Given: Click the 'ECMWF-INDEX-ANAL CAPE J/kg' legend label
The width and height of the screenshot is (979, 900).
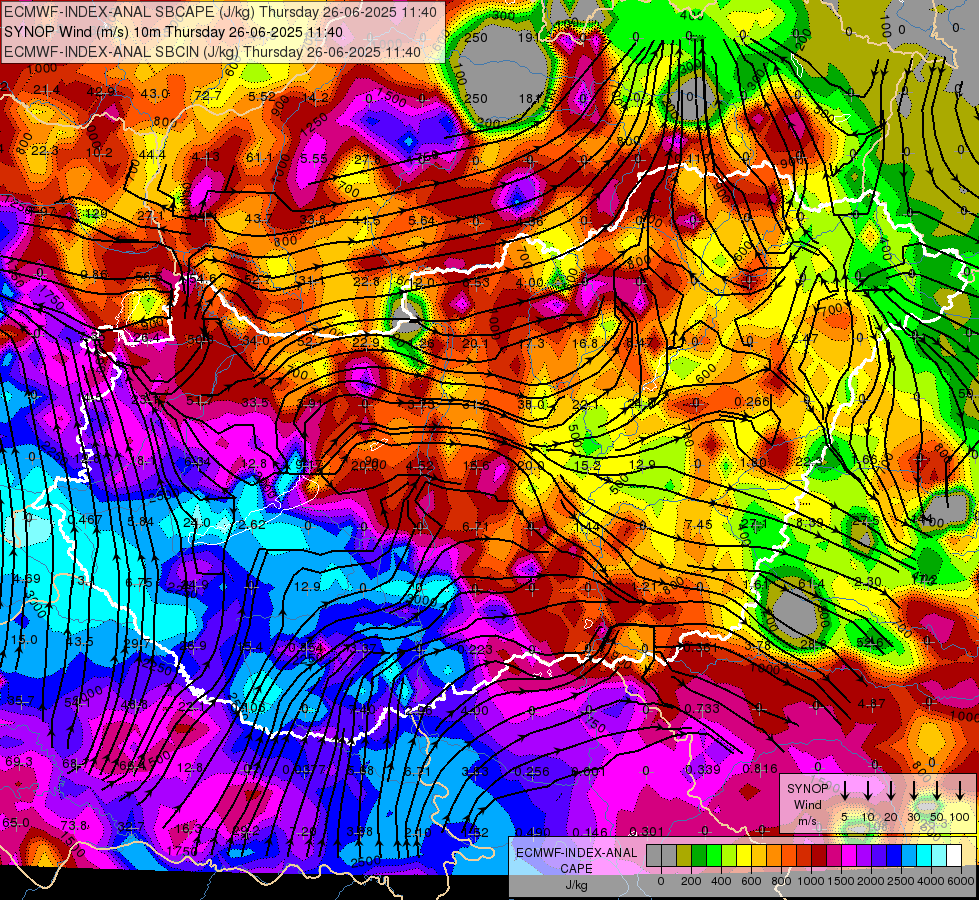Looking at the screenshot, I should 576,869.
